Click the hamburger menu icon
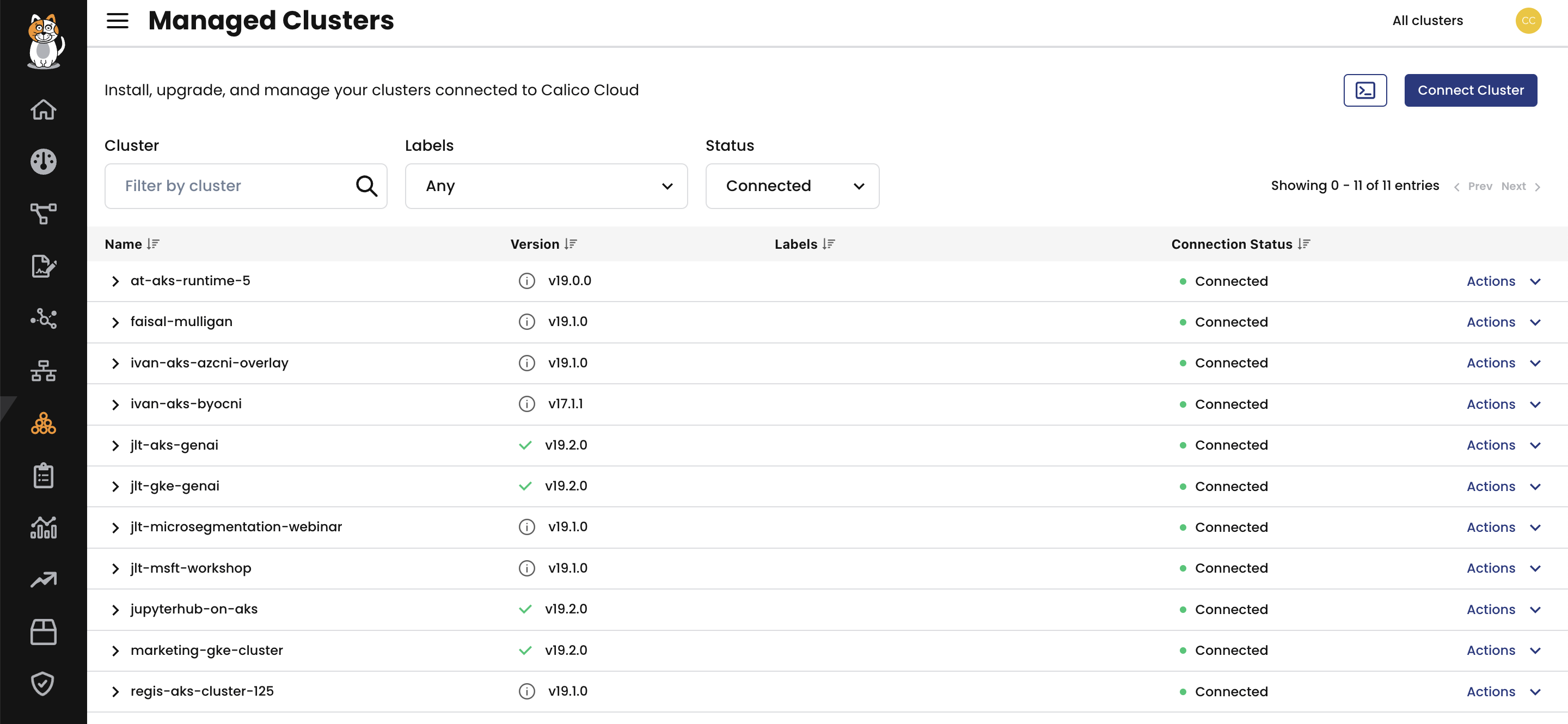The width and height of the screenshot is (1568, 724). [x=118, y=21]
